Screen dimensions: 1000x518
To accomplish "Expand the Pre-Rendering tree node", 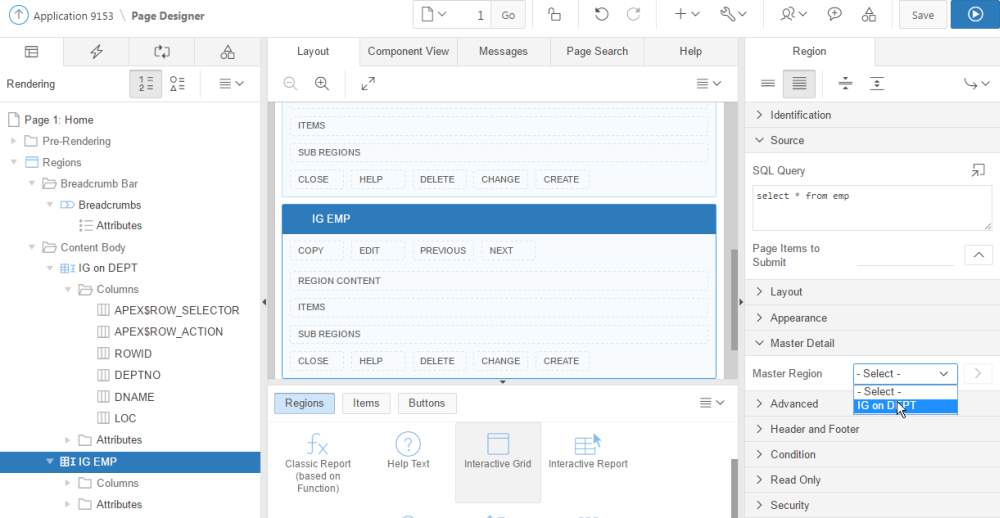I will 13,141.
